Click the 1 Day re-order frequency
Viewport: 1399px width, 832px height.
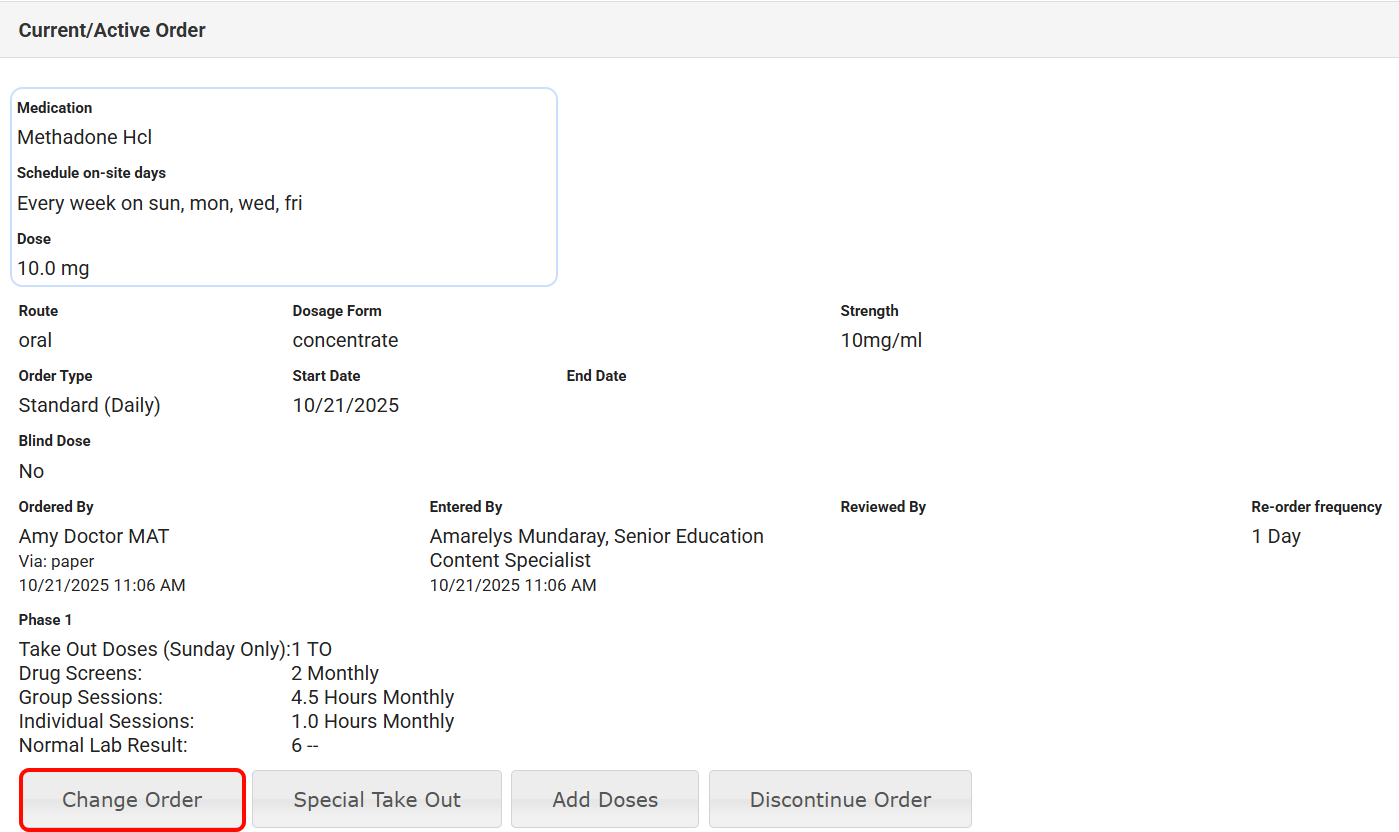(1275, 536)
